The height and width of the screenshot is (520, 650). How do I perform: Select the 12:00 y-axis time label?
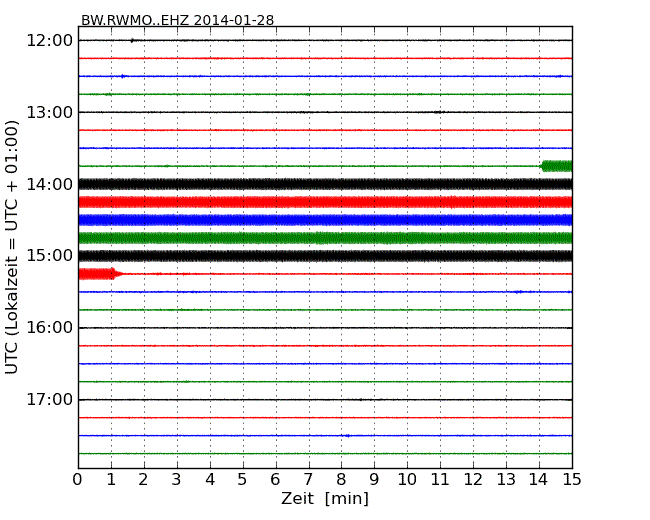point(50,41)
